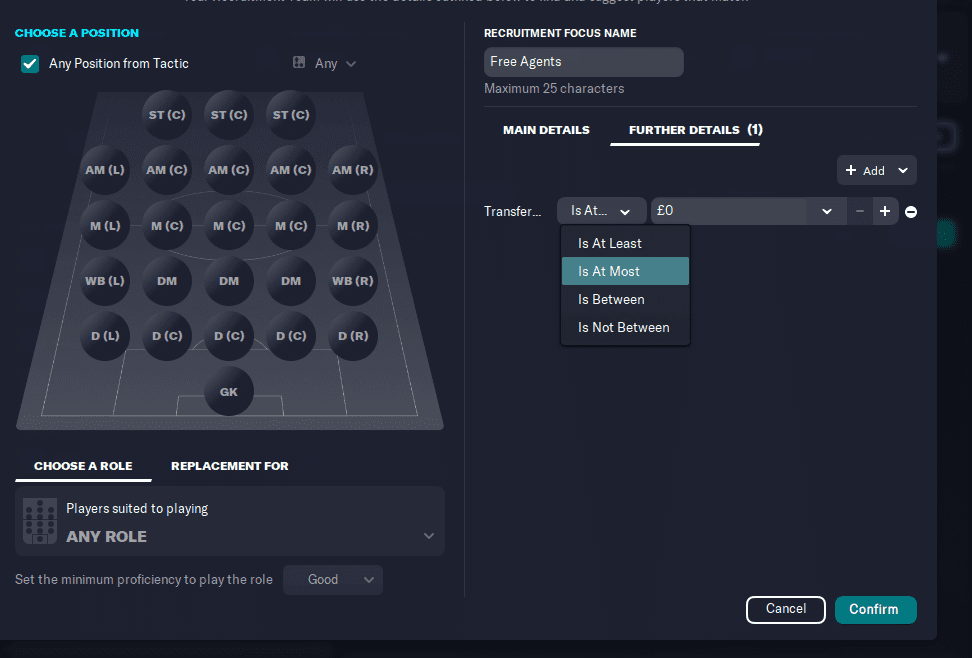Image resolution: width=972 pixels, height=658 pixels.
Task: Pick the middle DM position
Action: click(229, 281)
